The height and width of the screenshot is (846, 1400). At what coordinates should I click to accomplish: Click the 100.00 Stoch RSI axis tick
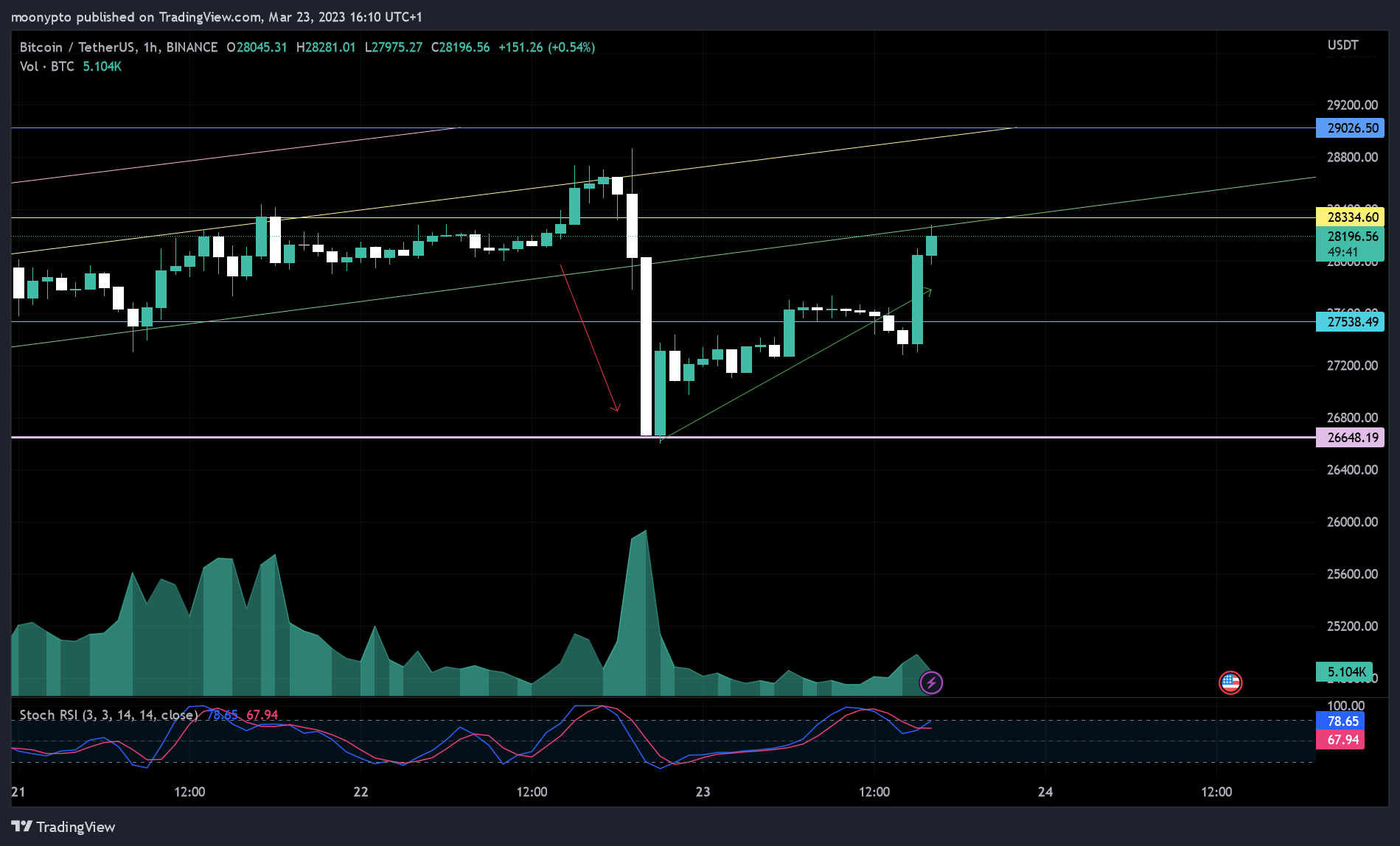coord(1345,705)
